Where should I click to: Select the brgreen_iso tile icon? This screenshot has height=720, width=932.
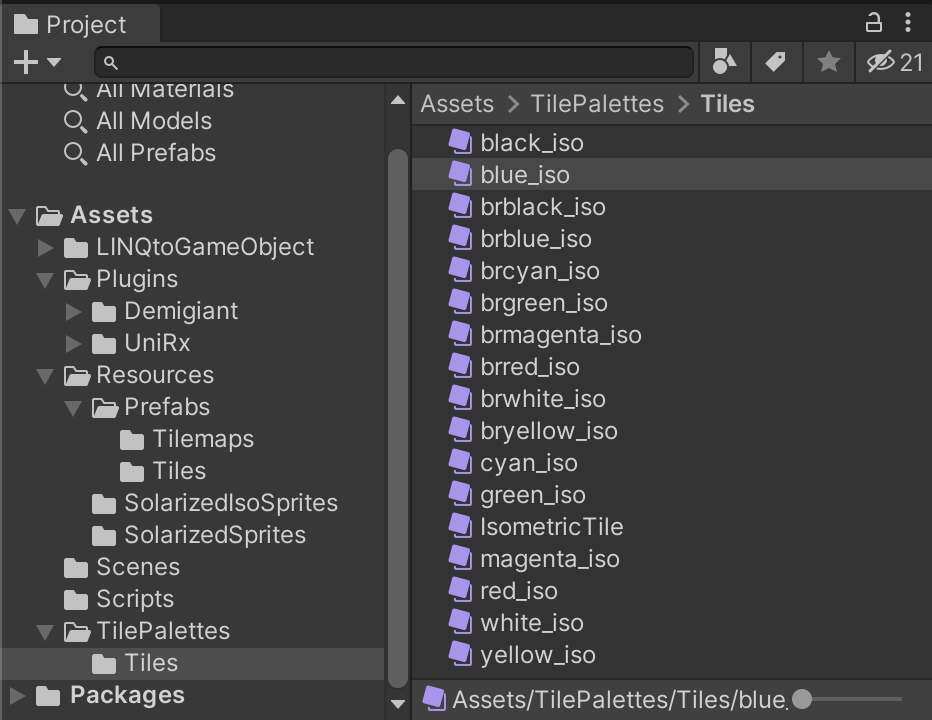point(460,303)
